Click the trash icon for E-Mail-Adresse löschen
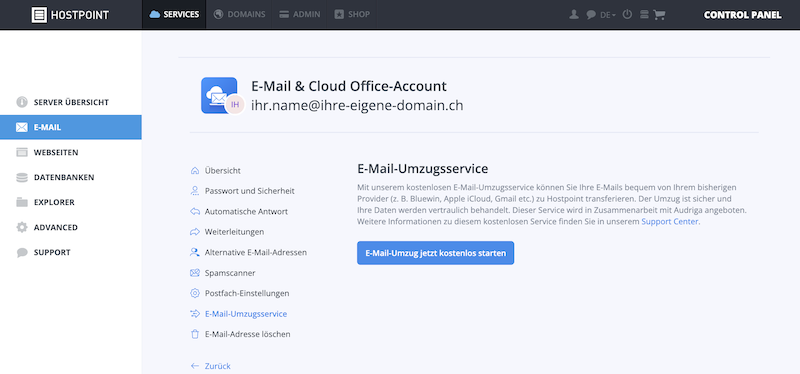The width and height of the screenshot is (800, 374). click(194, 334)
